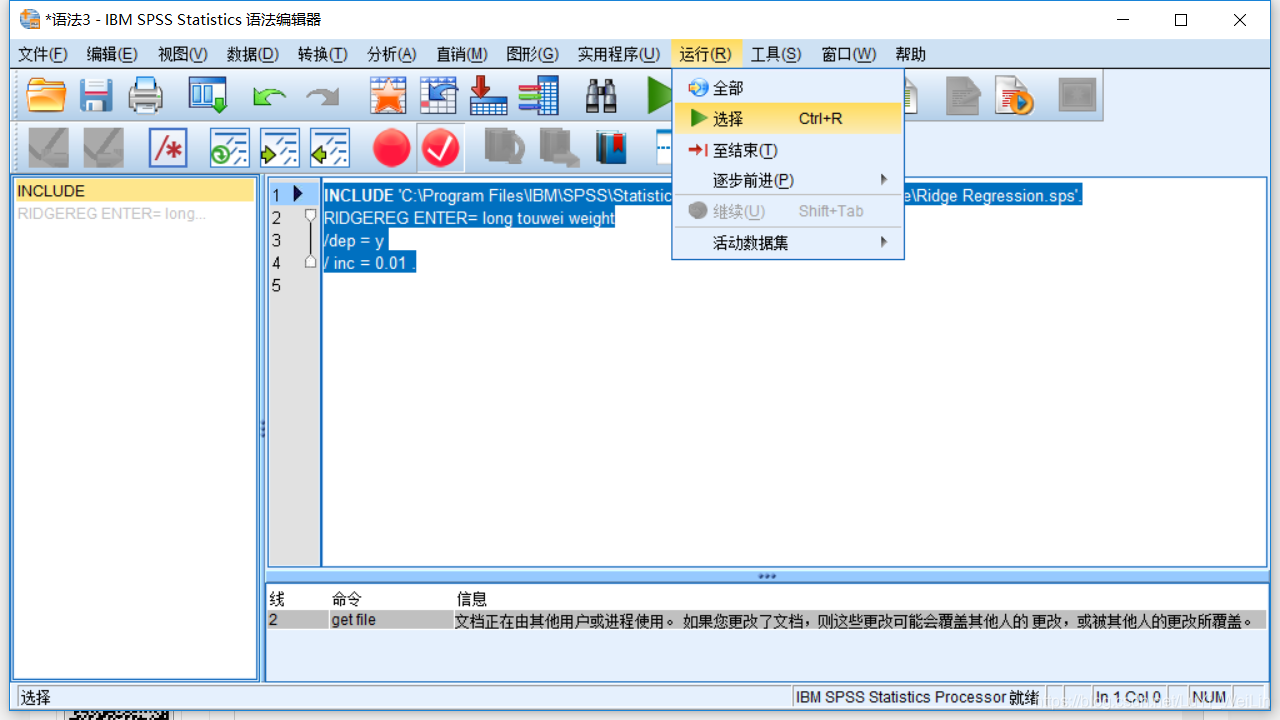Open the 分析(A) menu
The width and height of the screenshot is (1280, 720).
391,54
